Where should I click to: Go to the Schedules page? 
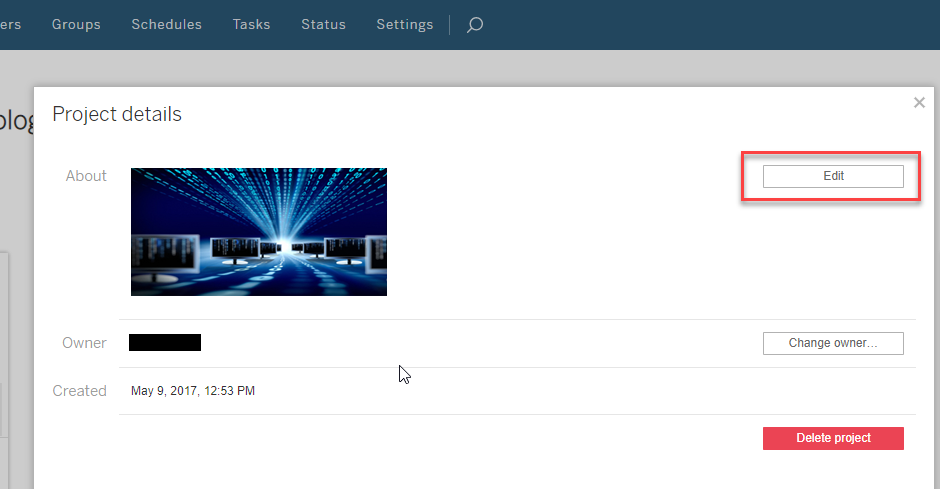[x=166, y=24]
